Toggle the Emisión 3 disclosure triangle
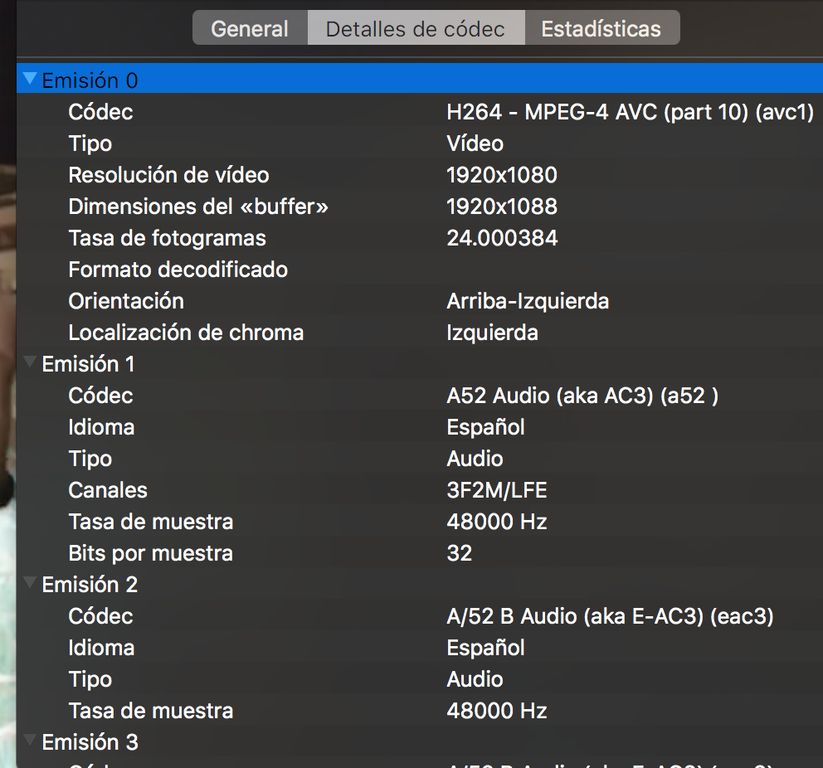This screenshot has height=768, width=823. [x=30, y=742]
